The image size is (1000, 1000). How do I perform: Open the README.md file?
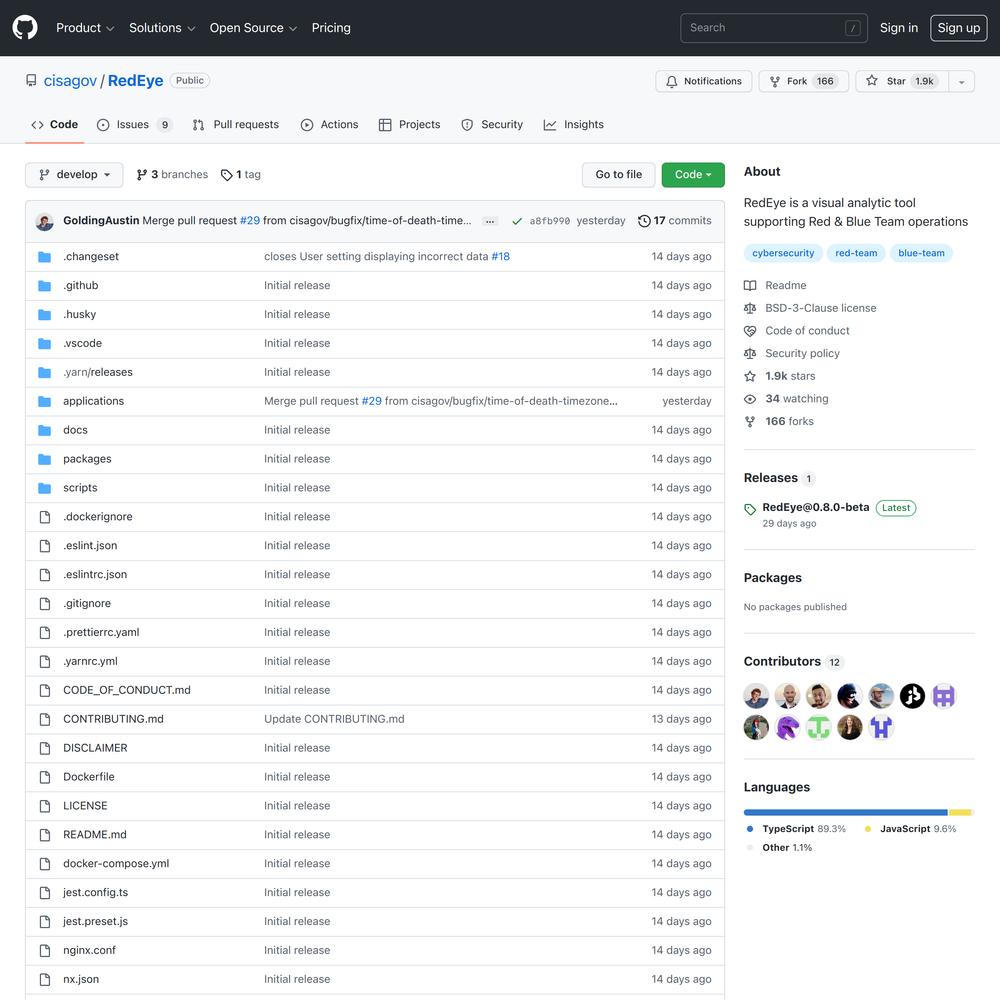(95, 835)
